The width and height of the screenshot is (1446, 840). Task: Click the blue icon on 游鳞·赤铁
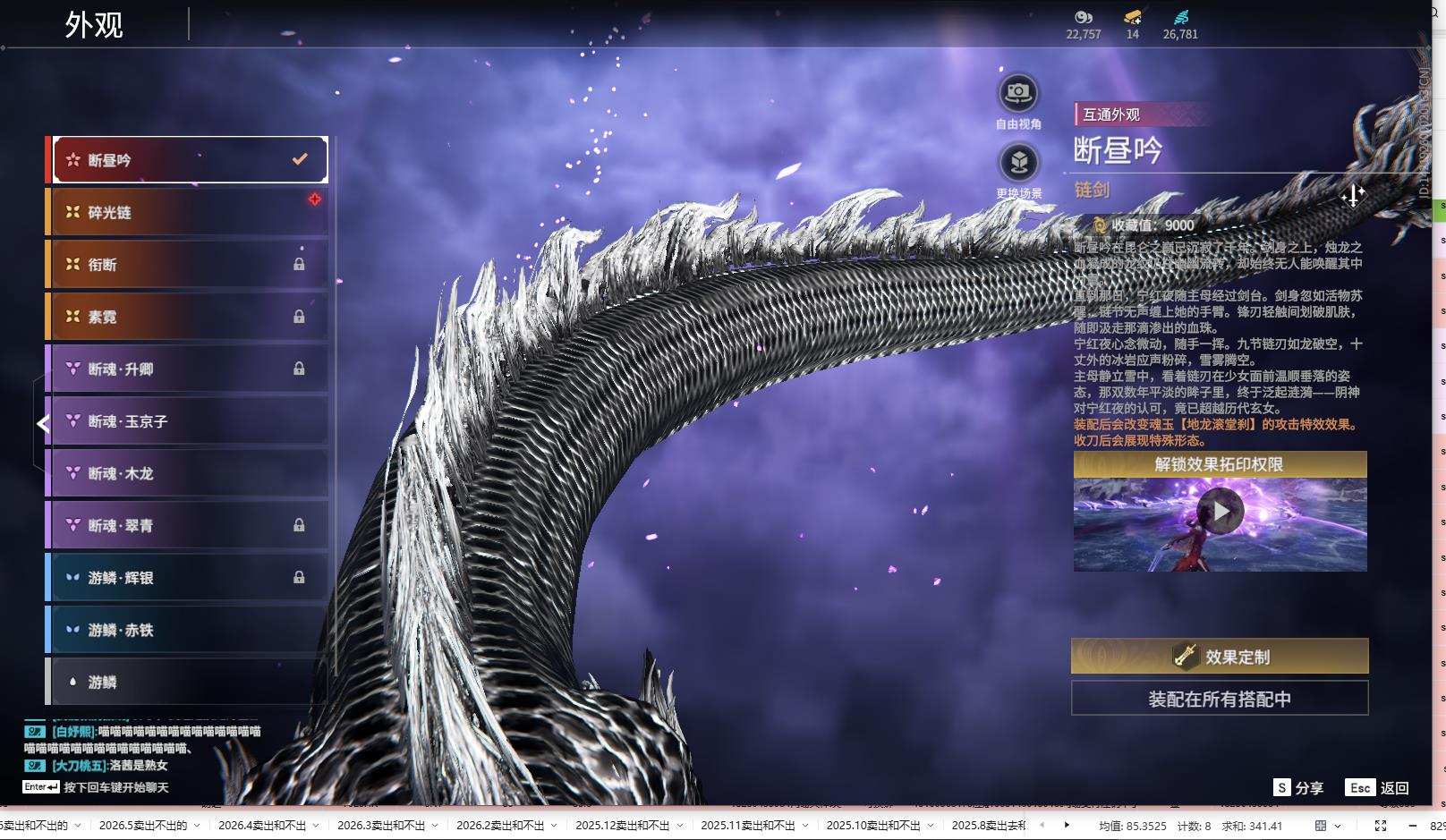[x=72, y=629]
